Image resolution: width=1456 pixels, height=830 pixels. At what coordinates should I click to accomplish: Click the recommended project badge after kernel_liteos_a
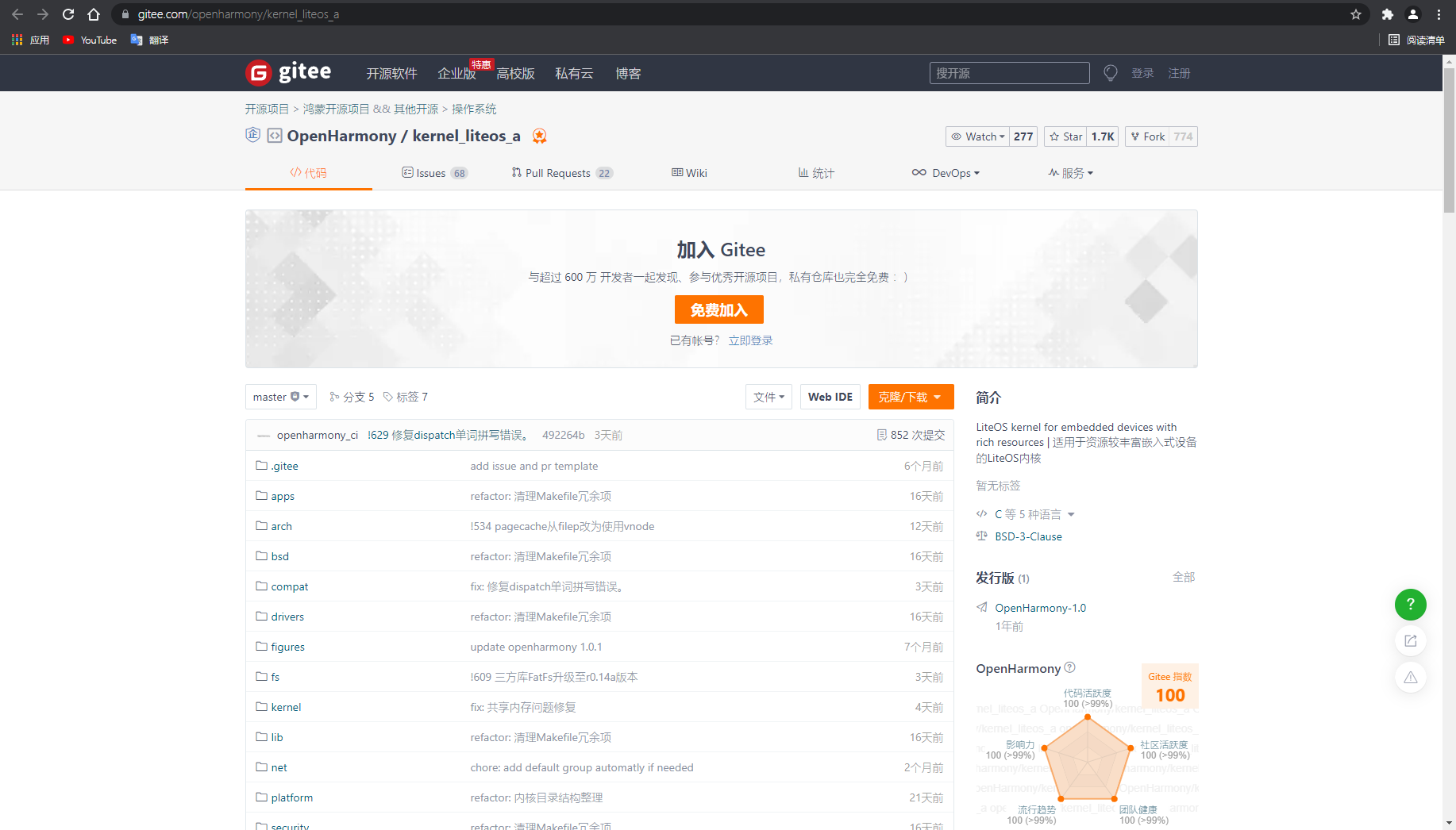[540, 136]
